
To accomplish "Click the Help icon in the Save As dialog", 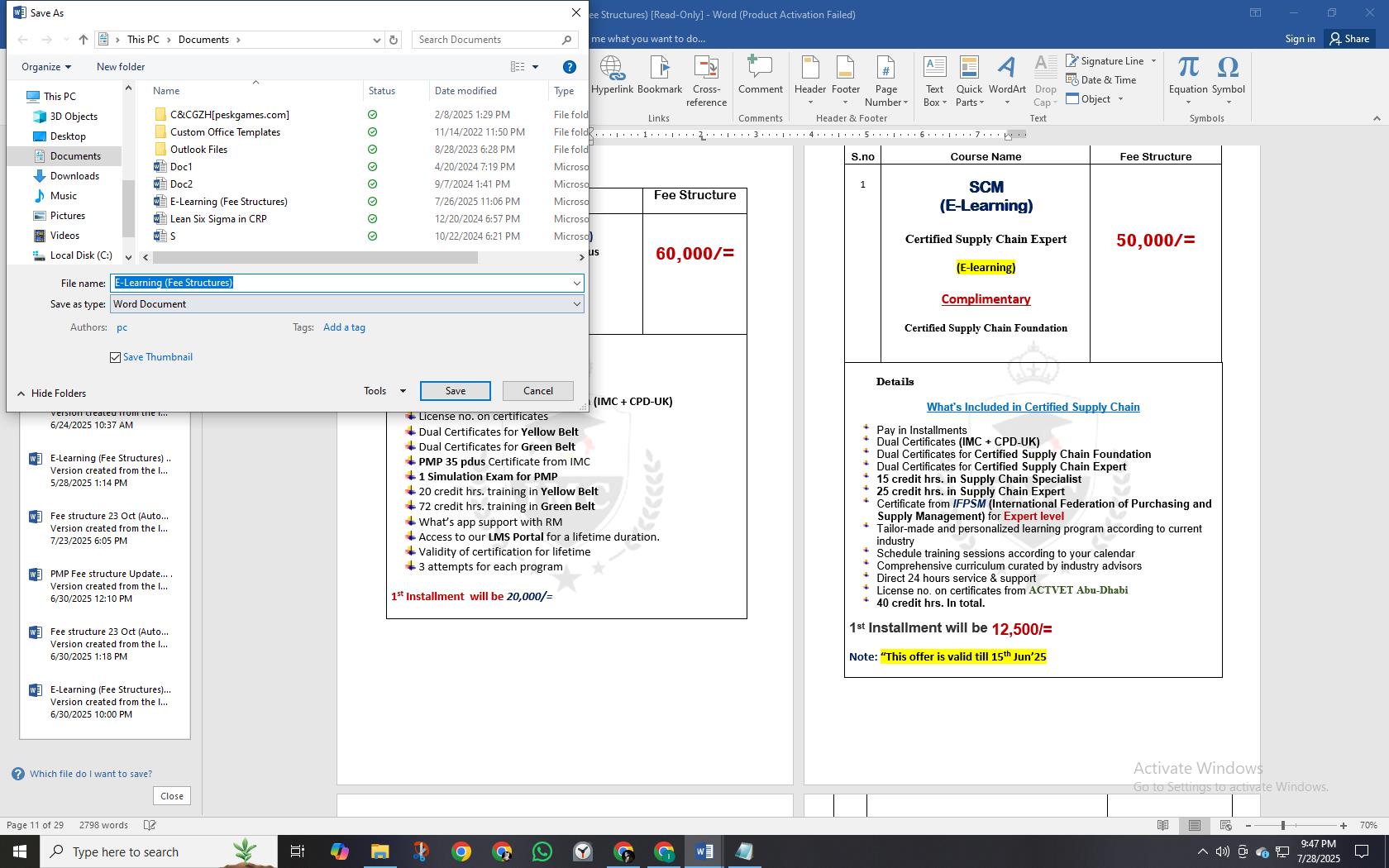I will tap(569, 67).
